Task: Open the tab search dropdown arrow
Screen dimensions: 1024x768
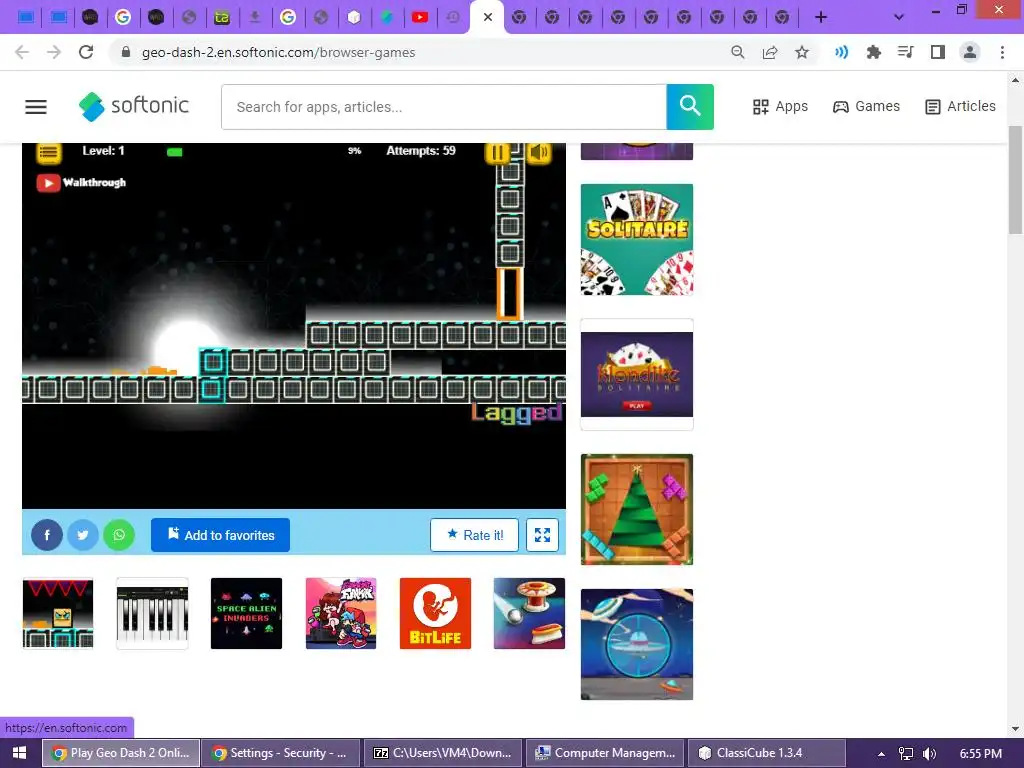Action: point(899,18)
